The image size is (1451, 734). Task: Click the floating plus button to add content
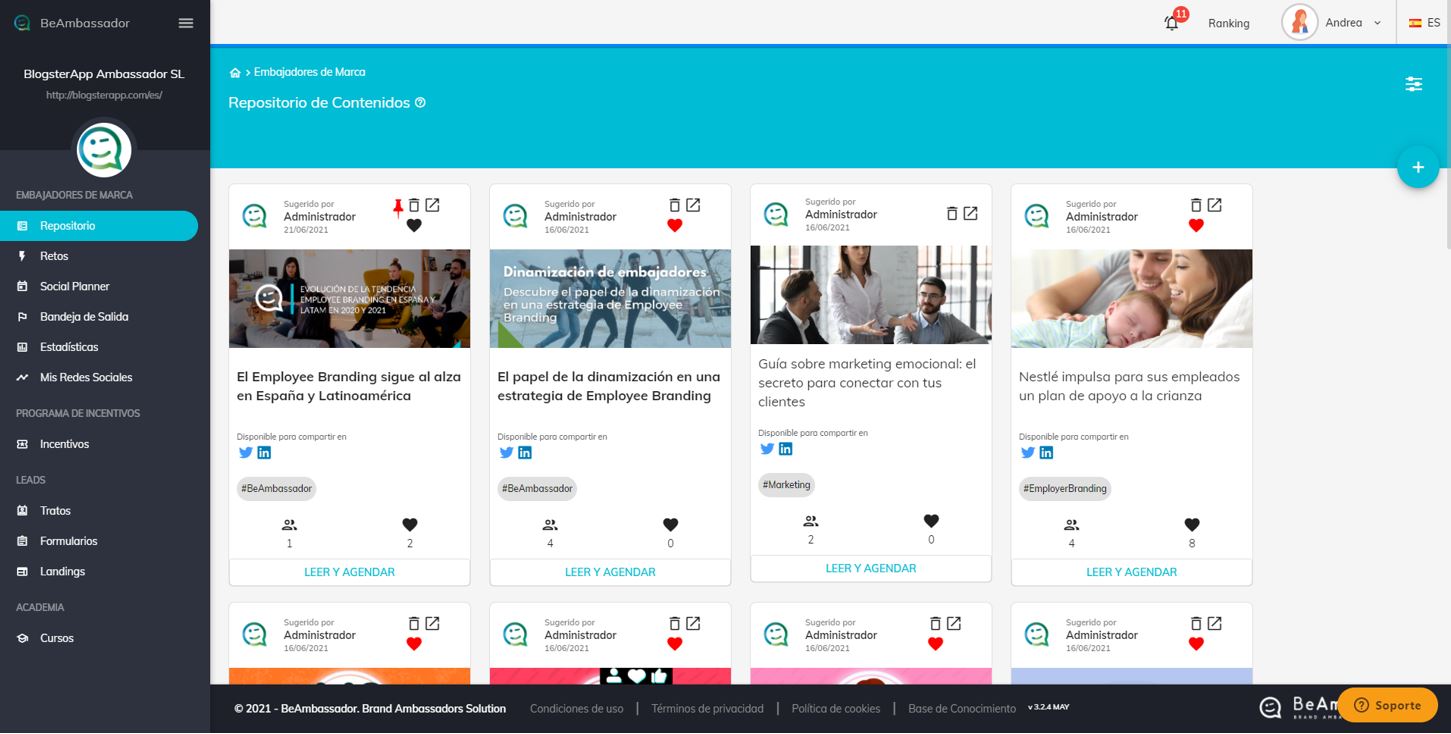[1417, 167]
